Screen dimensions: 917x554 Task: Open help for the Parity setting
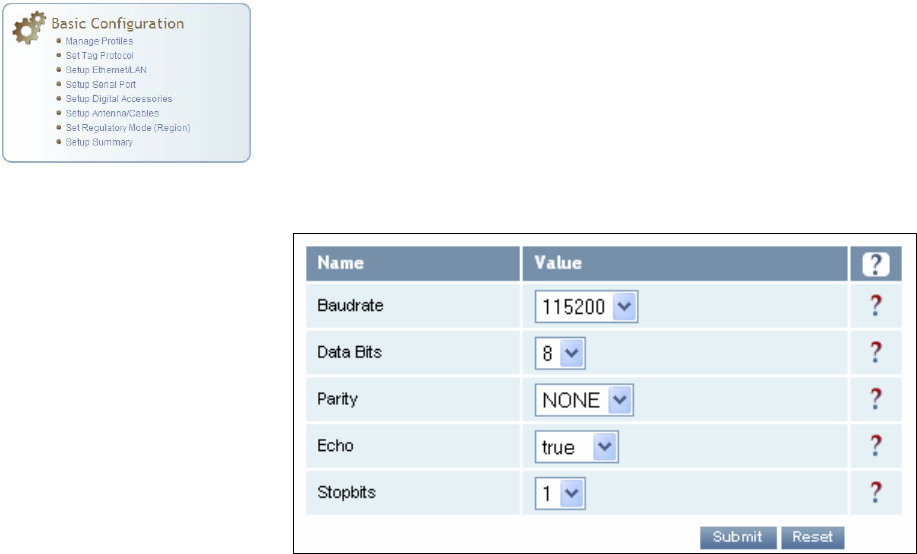tap(876, 399)
